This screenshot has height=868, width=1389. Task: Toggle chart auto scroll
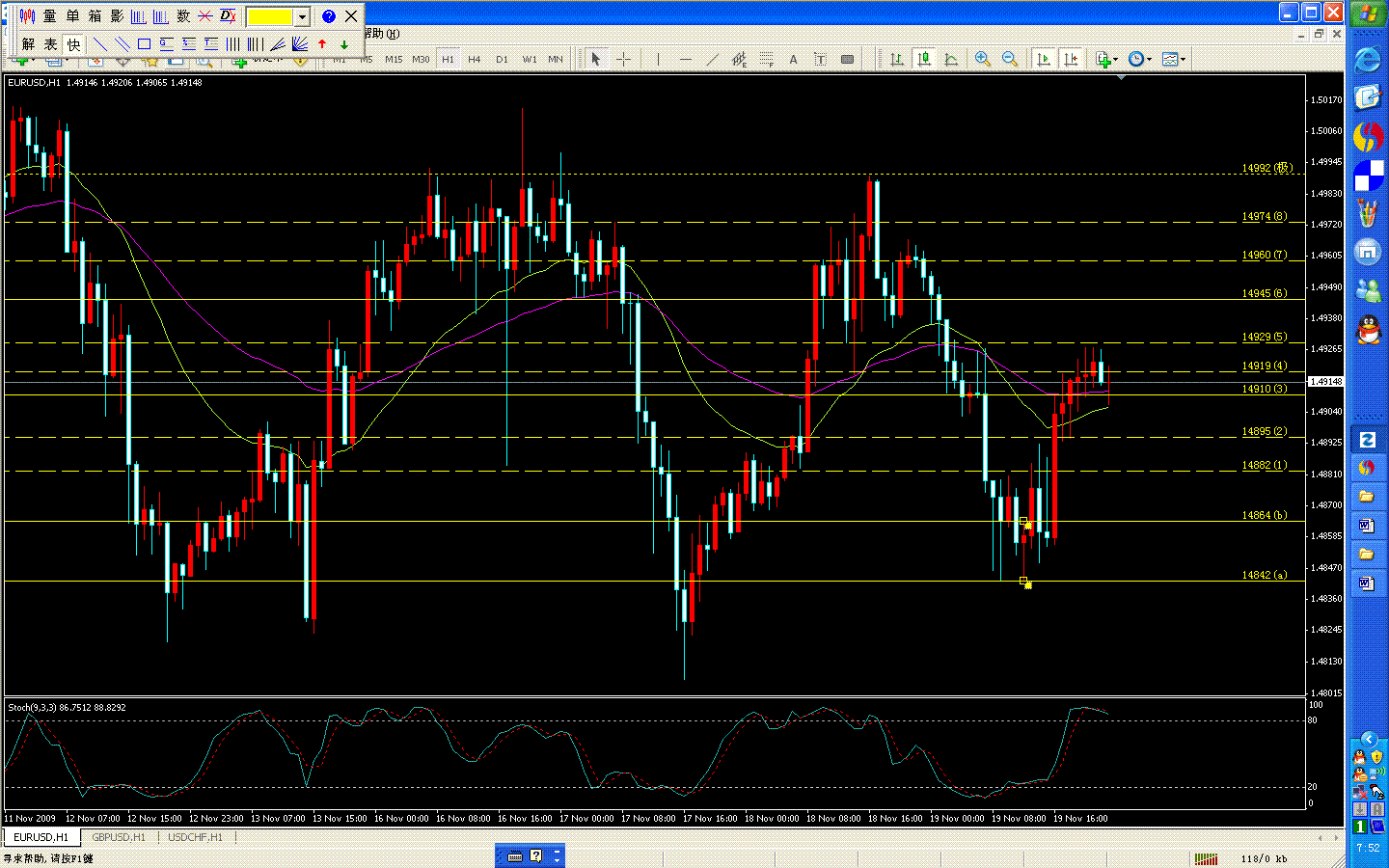click(1043, 60)
